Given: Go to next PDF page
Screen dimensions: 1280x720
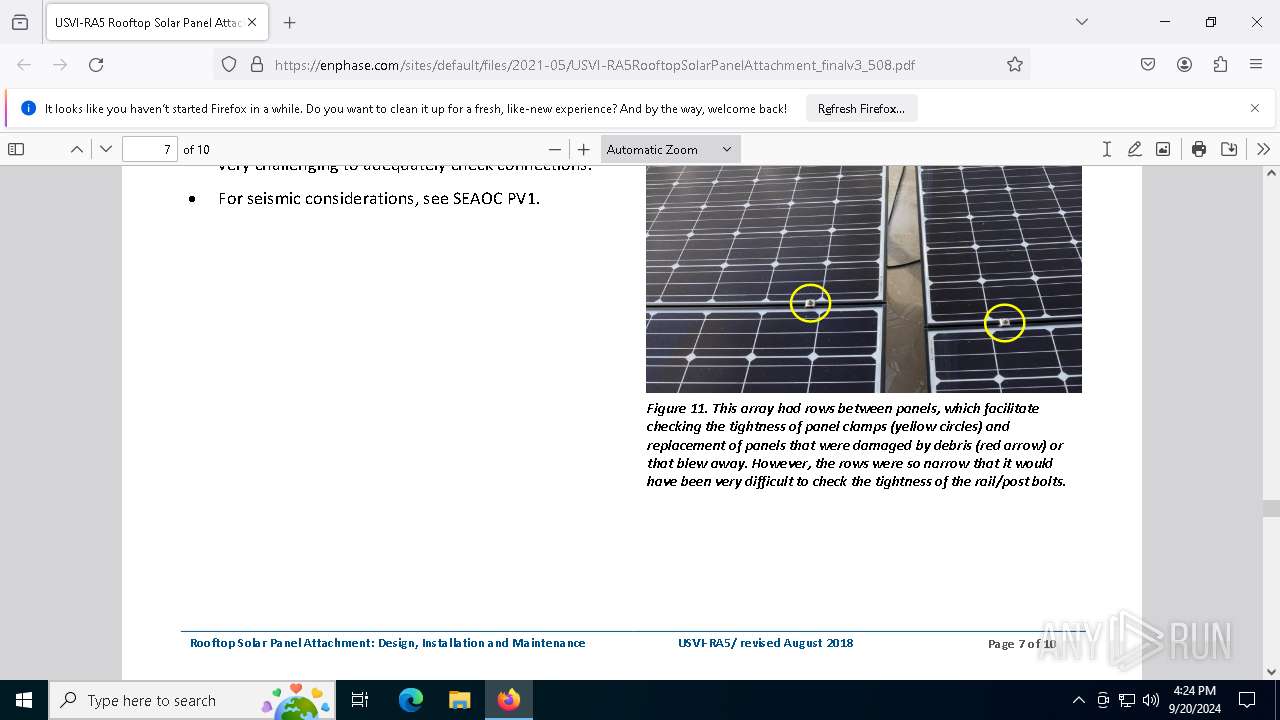Looking at the screenshot, I should (106, 149).
